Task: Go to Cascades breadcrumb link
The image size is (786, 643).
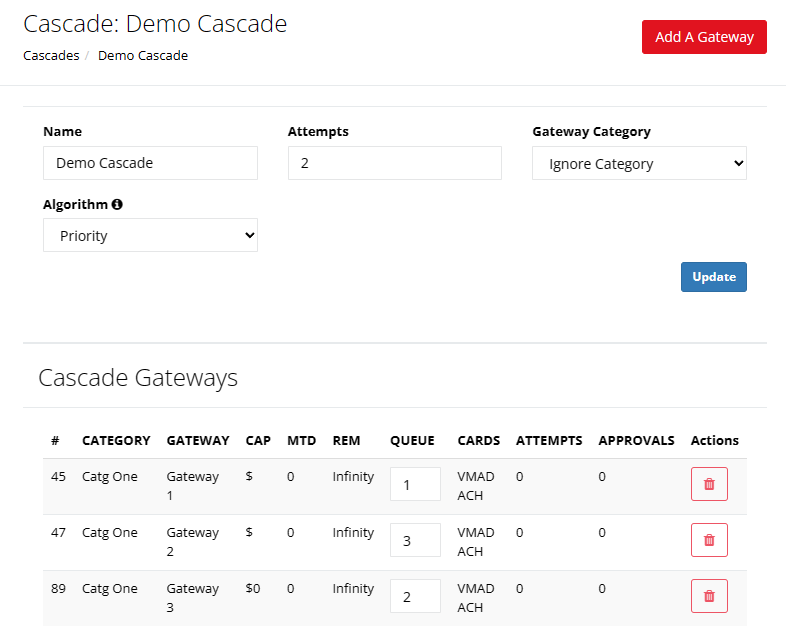Action: point(51,56)
